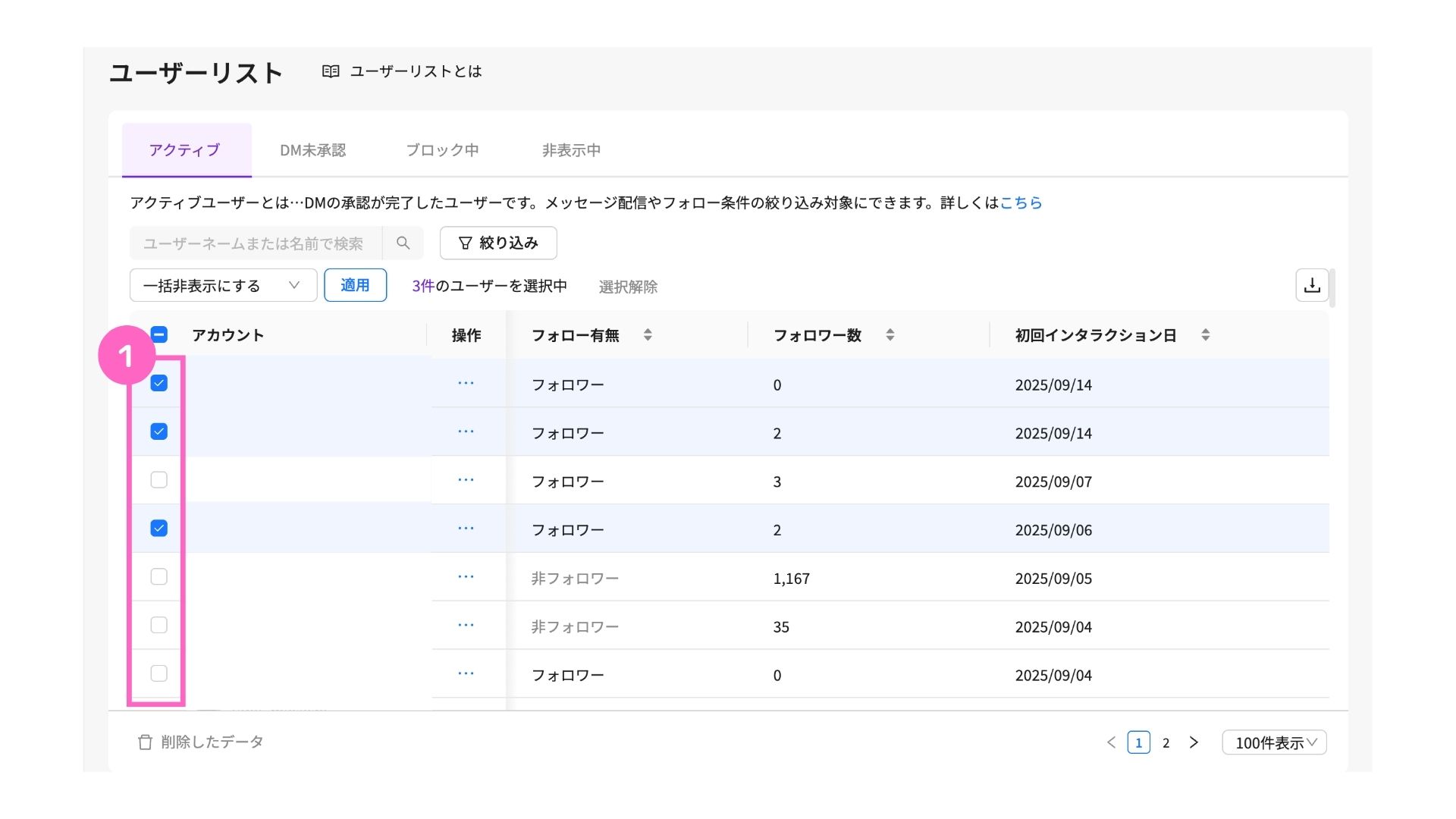Click the download export icon
The height and width of the screenshot is (819, 1456).
[x=1312, y=285]
